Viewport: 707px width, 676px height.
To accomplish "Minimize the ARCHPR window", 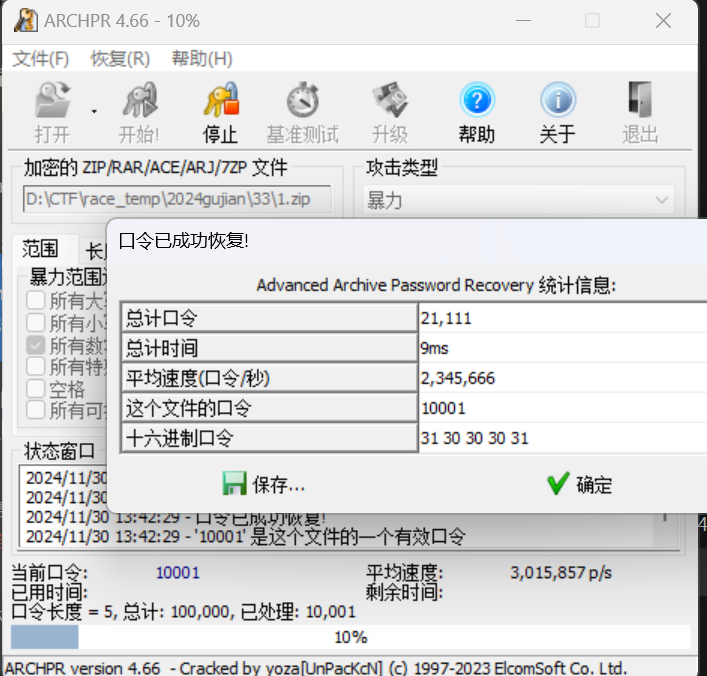I will click(523, 21).
